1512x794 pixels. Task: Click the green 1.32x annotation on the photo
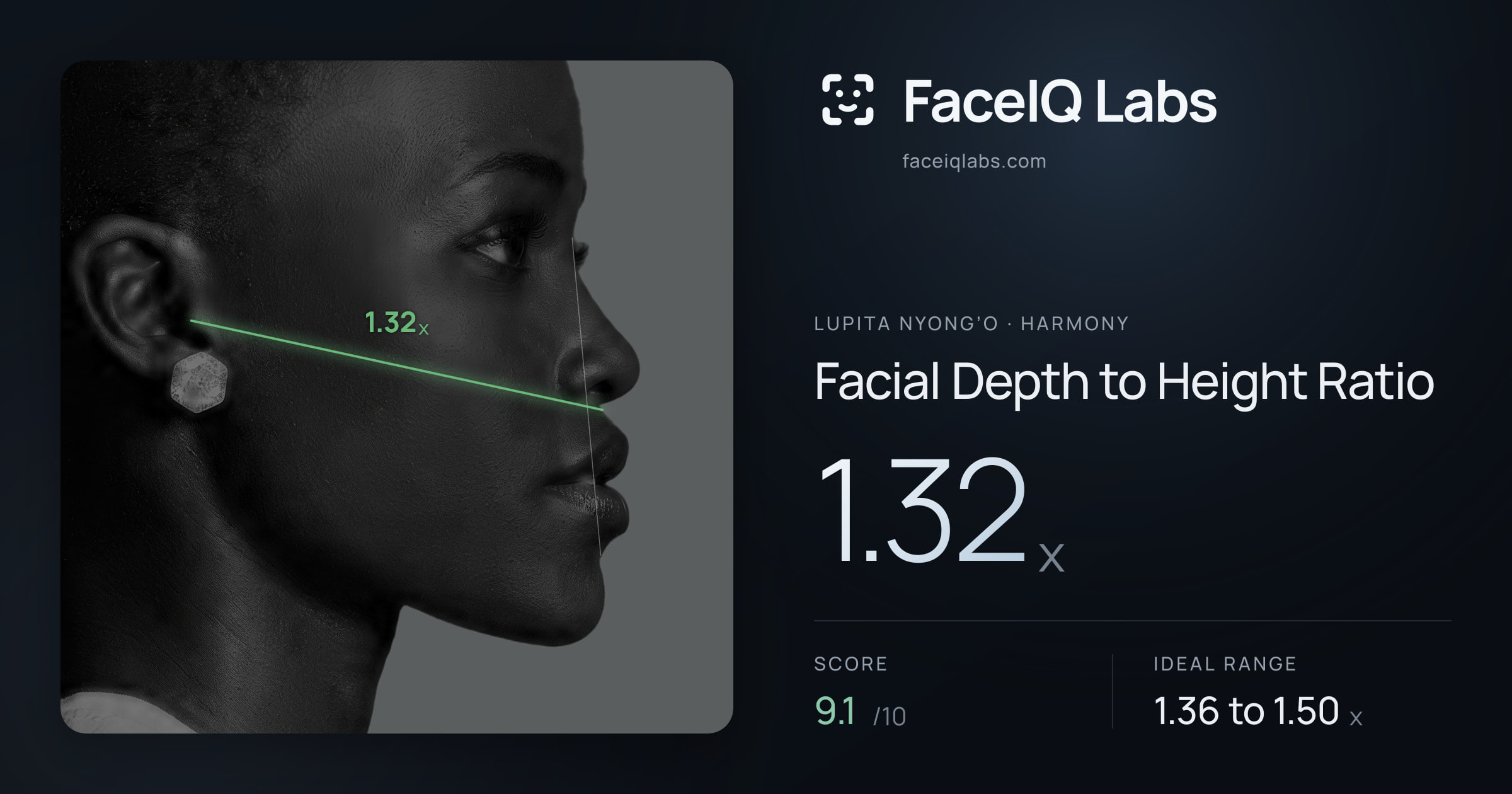[x=397, y=323]
